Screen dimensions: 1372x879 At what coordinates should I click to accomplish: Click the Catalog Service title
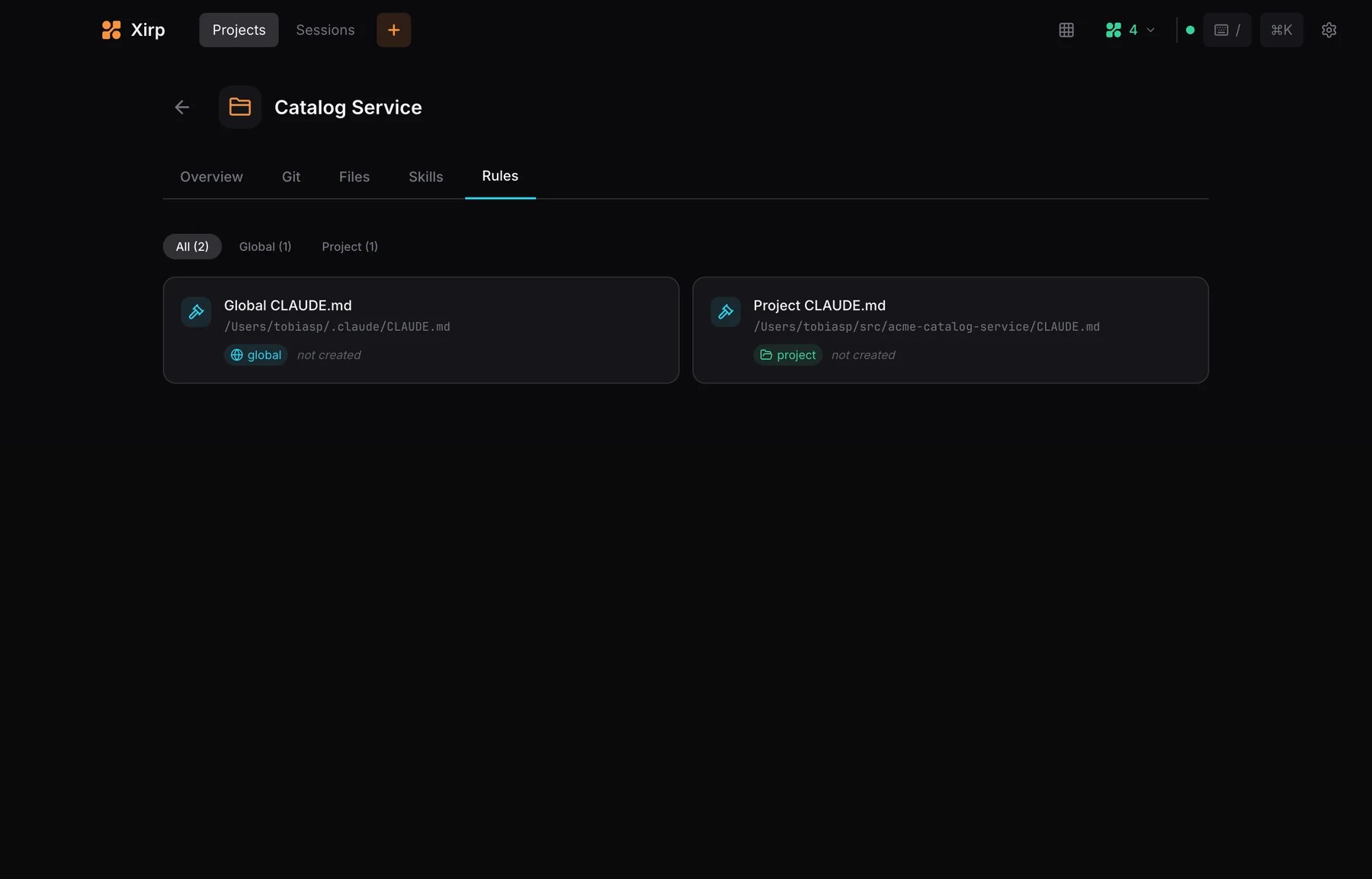tap(348, 107)
